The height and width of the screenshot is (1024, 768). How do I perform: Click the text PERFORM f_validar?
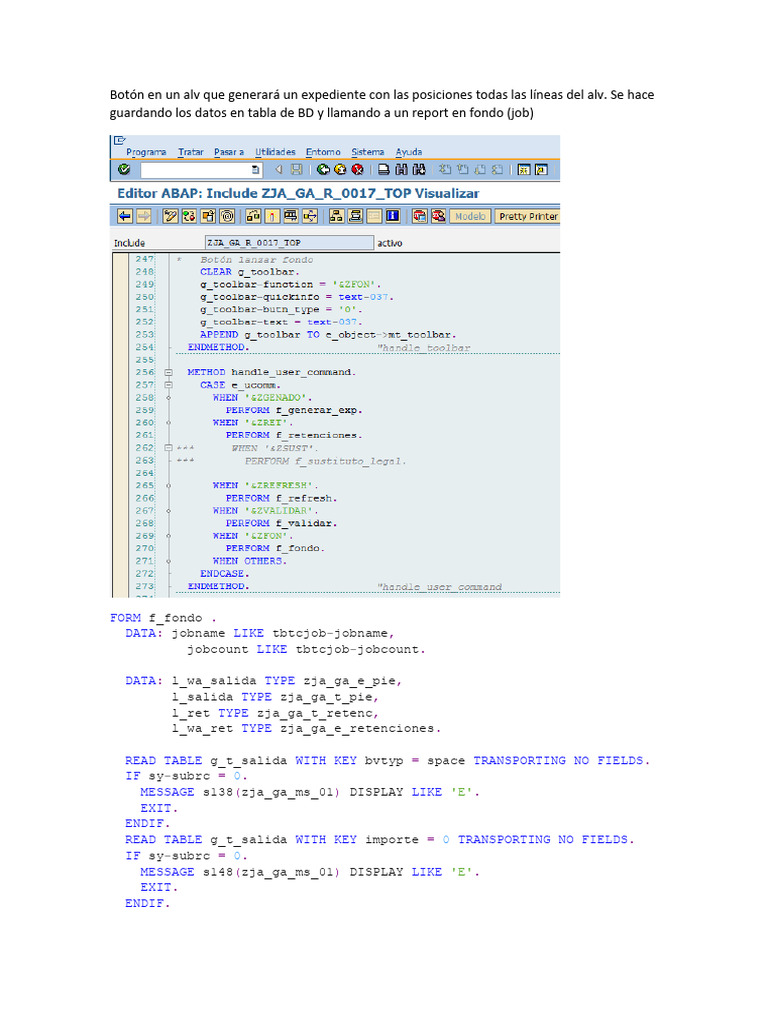pos(281,523)
